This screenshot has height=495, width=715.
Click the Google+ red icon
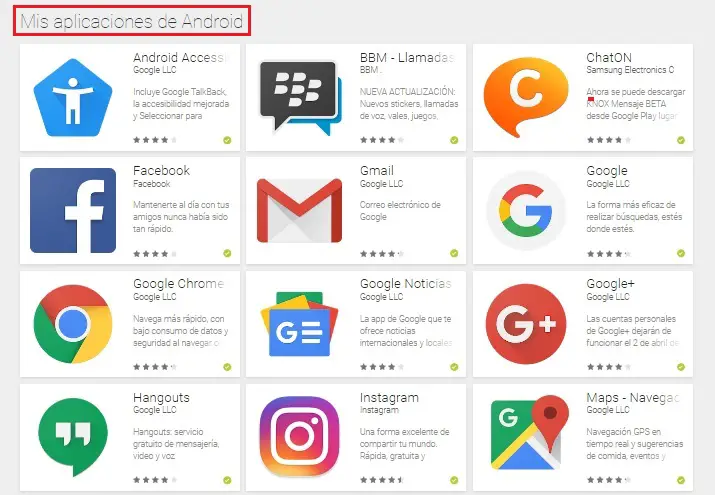point(526,324)
